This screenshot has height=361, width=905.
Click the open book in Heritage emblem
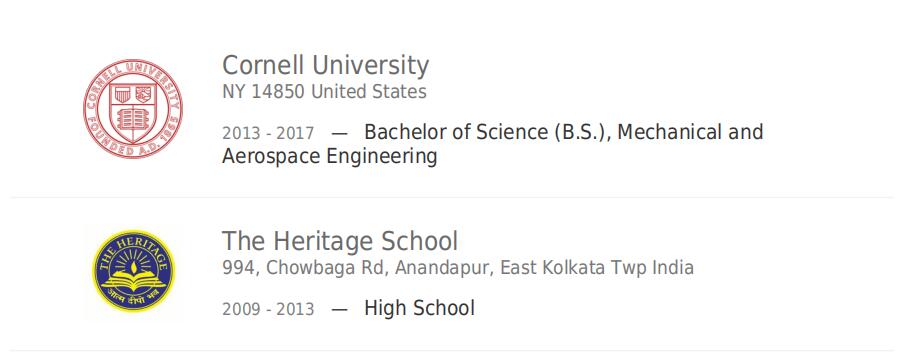[133, 282]
